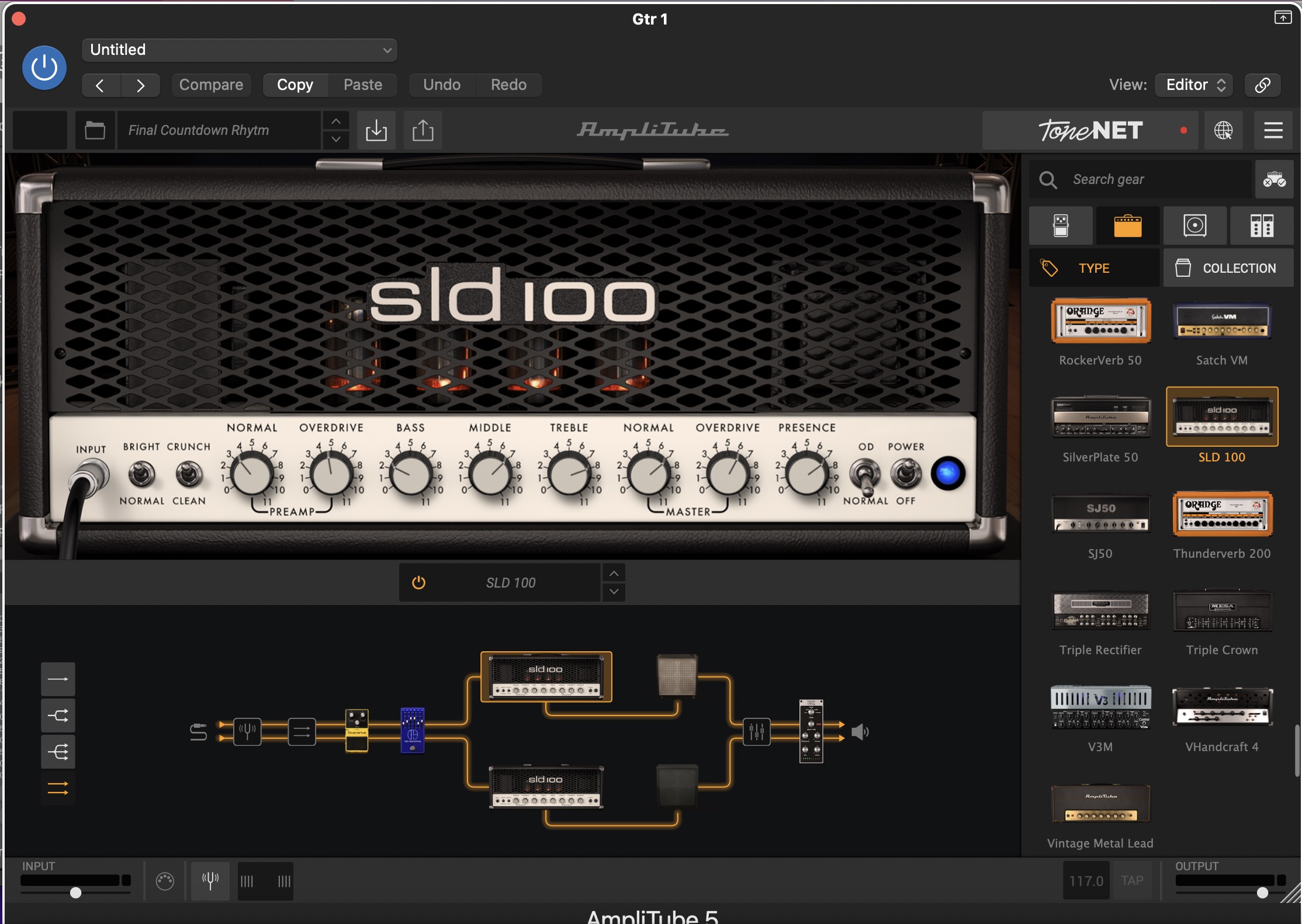Step SLD 100 model selector down
This screenshot has width=1302, height=924.
[614, 592]
